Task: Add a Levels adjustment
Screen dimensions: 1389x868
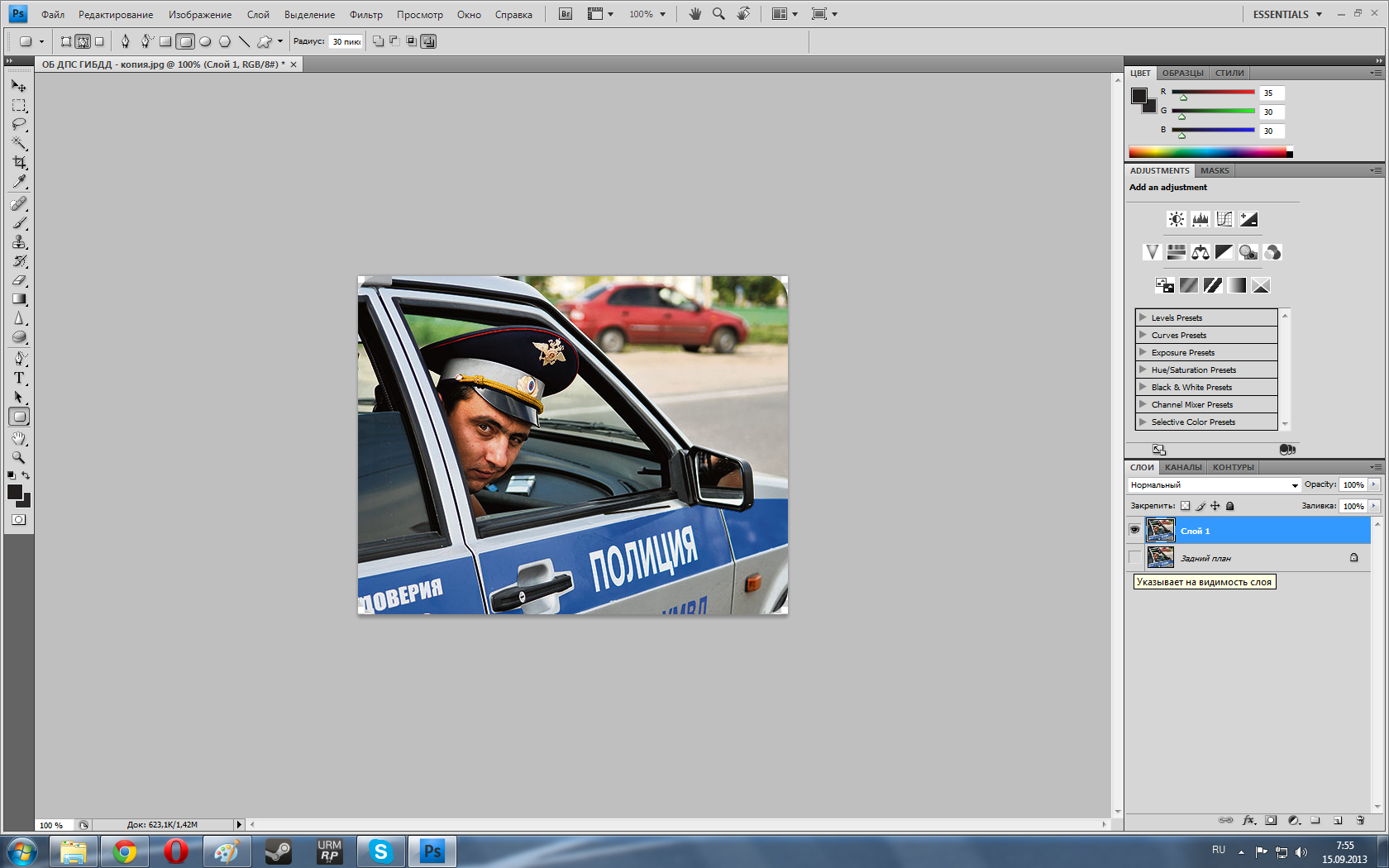Action: coord(1200,219)
